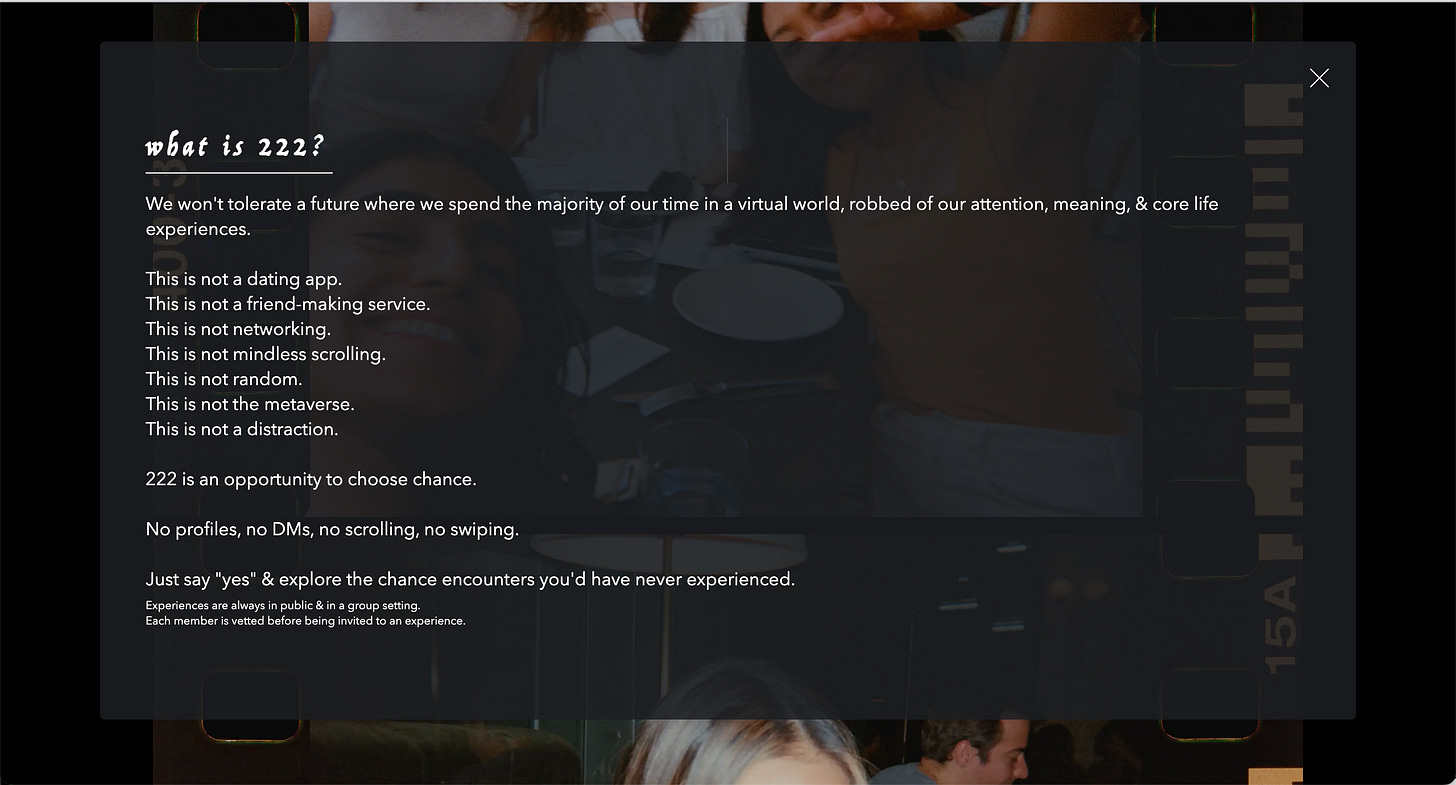Click the "We won't tolerate a future" paragraph
Screen dimensions: 1456x785
click(x=682, y=216)
